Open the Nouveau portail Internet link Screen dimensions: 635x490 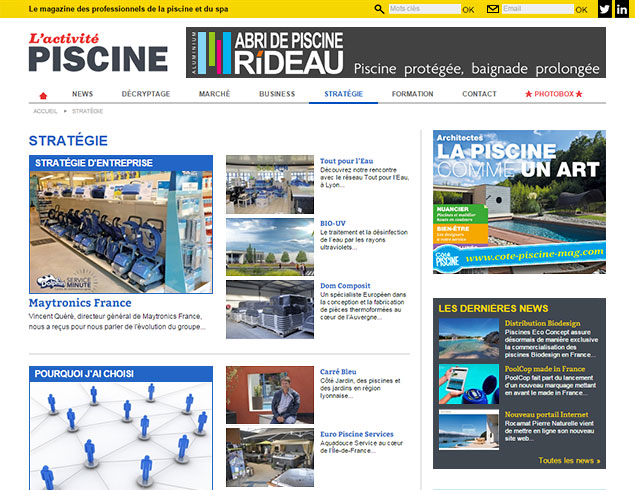(x=546, y=414)
